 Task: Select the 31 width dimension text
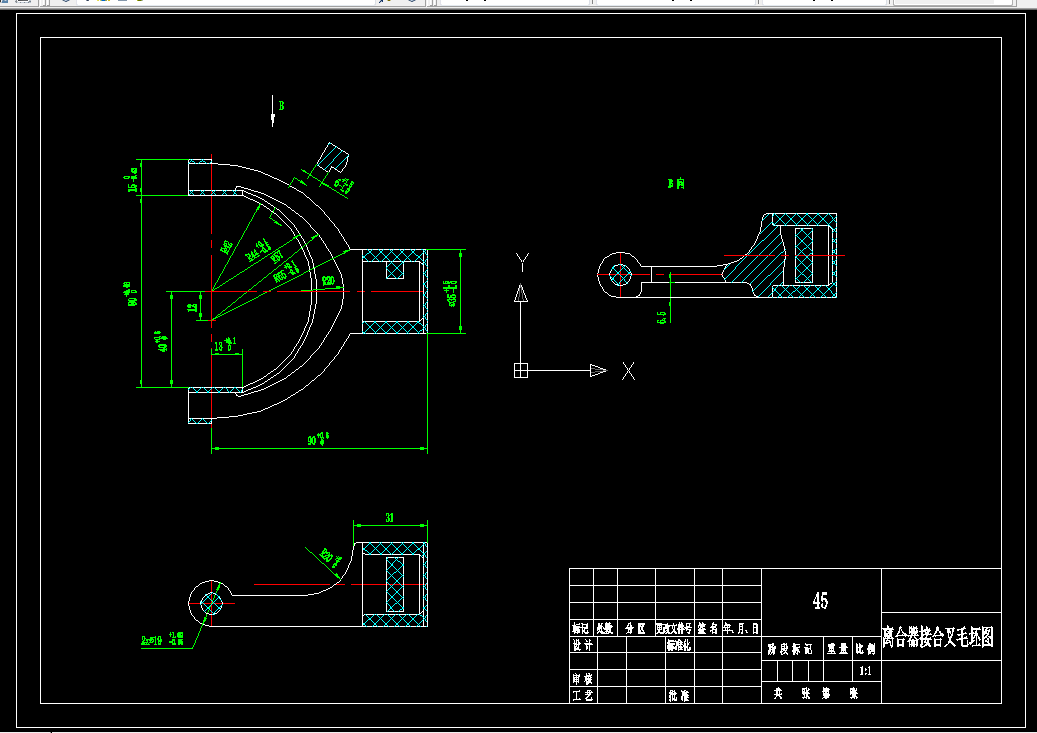point(390,517)
